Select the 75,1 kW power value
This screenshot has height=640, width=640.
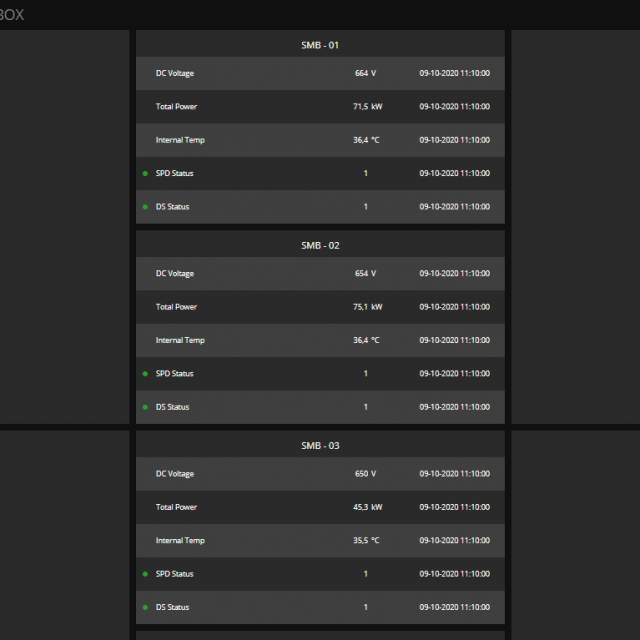tap(367, 307)
